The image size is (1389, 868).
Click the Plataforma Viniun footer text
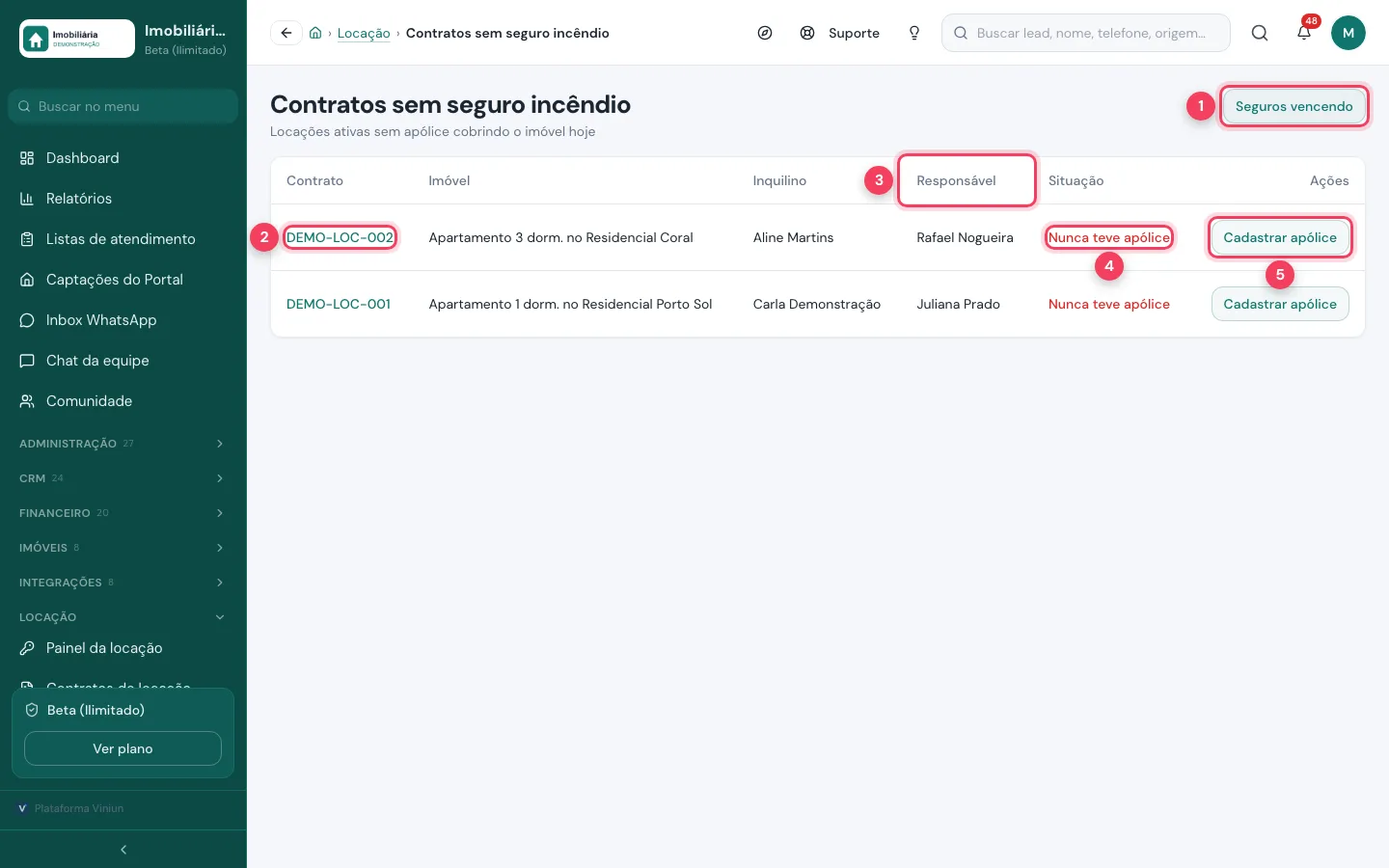click(79, 808)
